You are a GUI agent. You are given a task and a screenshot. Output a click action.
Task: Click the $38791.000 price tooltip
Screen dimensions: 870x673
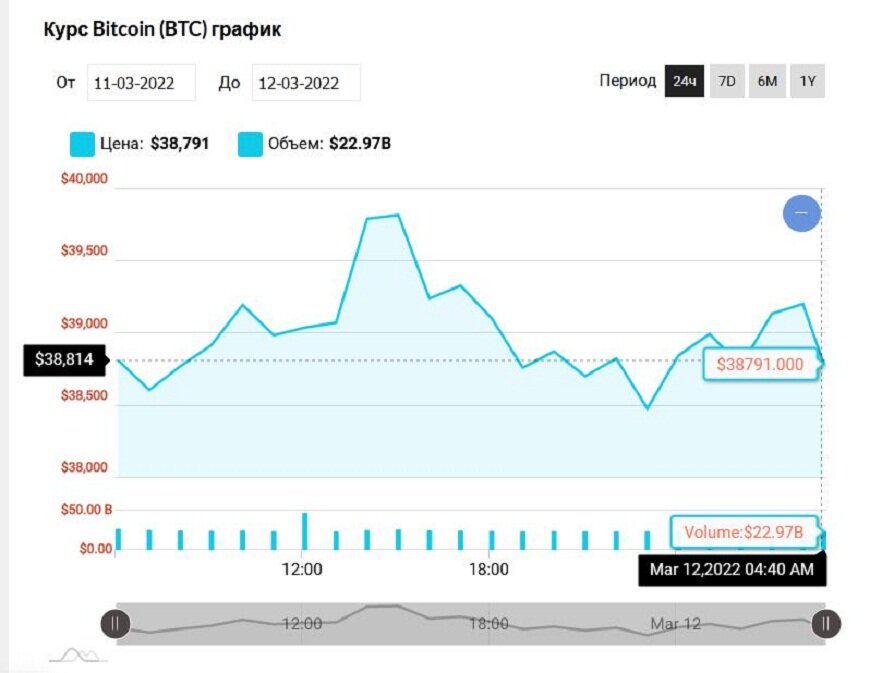tap(760, 365)
